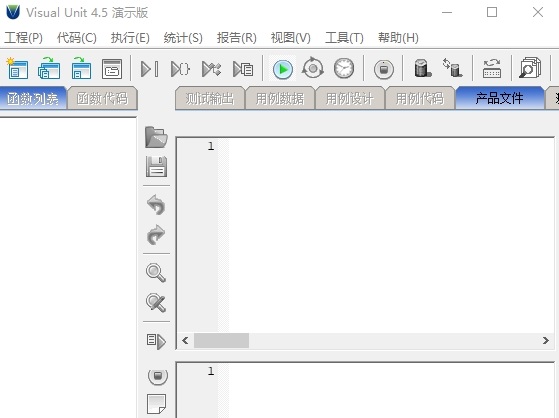
Task: Click the horizontal scrollbar thumb in editor
Action: coord(221,341)
